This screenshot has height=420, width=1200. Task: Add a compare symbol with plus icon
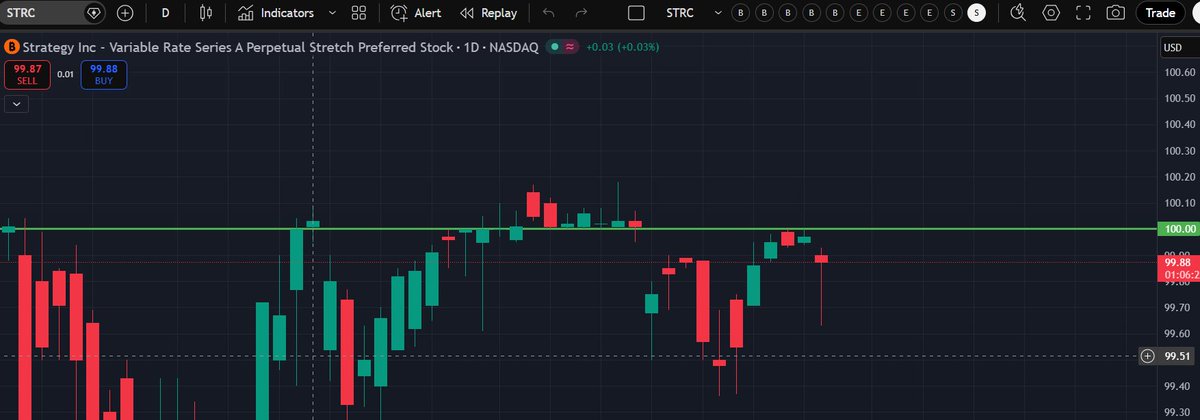(x=125, y=13)
